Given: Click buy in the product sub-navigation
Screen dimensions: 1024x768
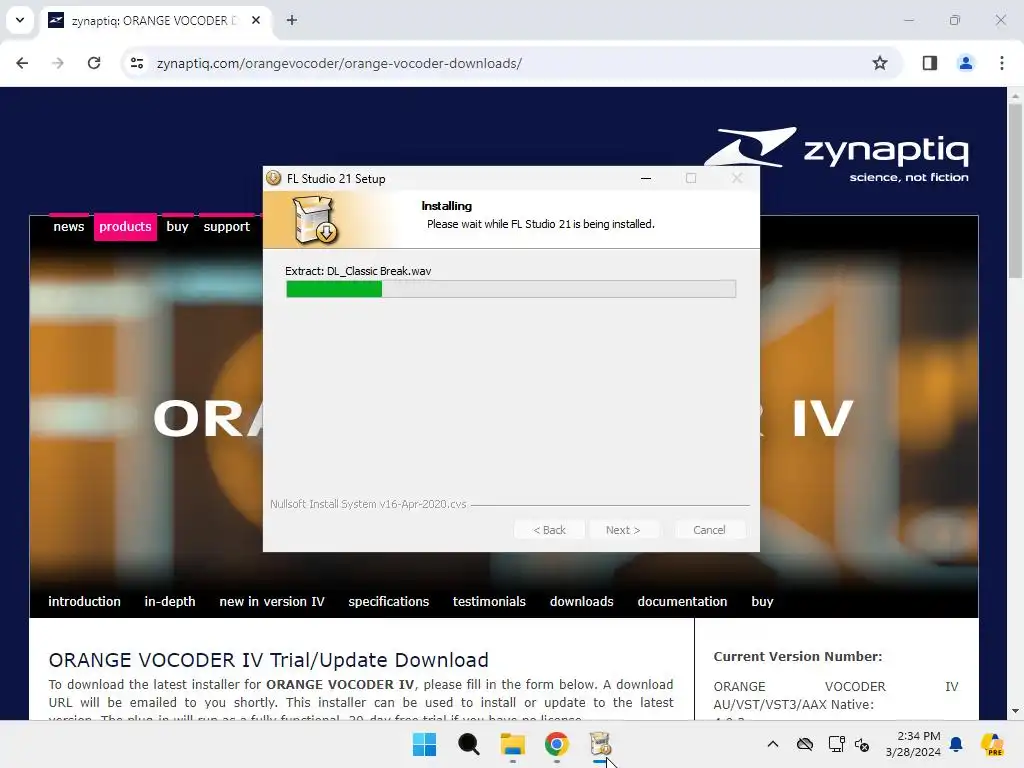Looking at the screenshot, I should [x=762, y=601].
